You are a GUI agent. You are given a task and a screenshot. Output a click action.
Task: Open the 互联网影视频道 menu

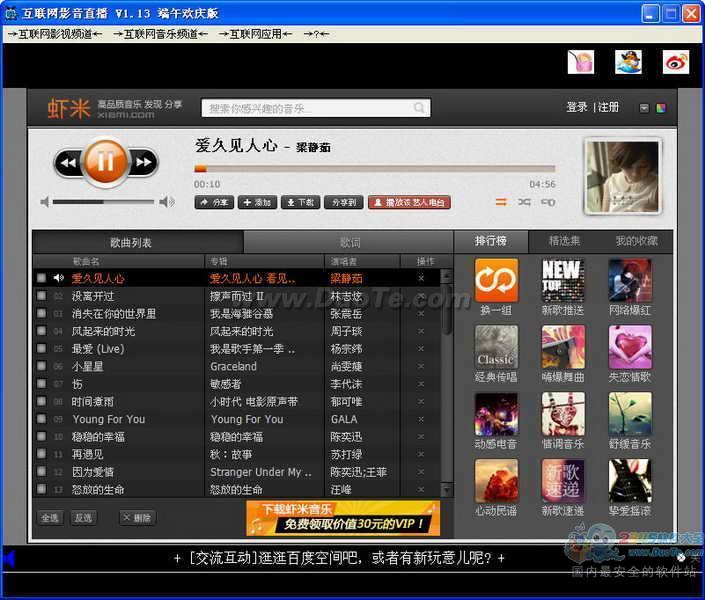55,34
